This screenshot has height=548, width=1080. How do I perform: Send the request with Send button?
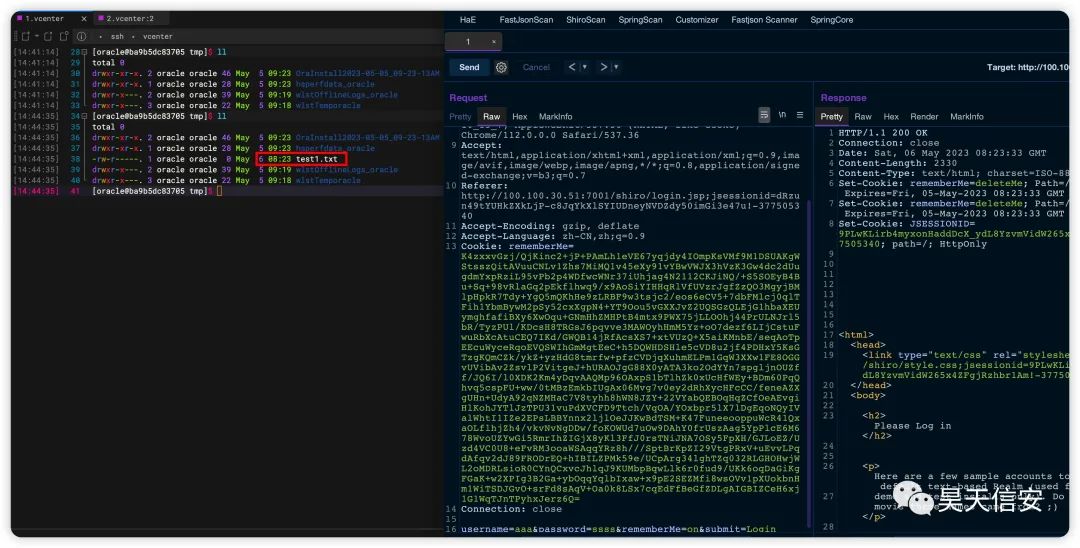(469, 67)
